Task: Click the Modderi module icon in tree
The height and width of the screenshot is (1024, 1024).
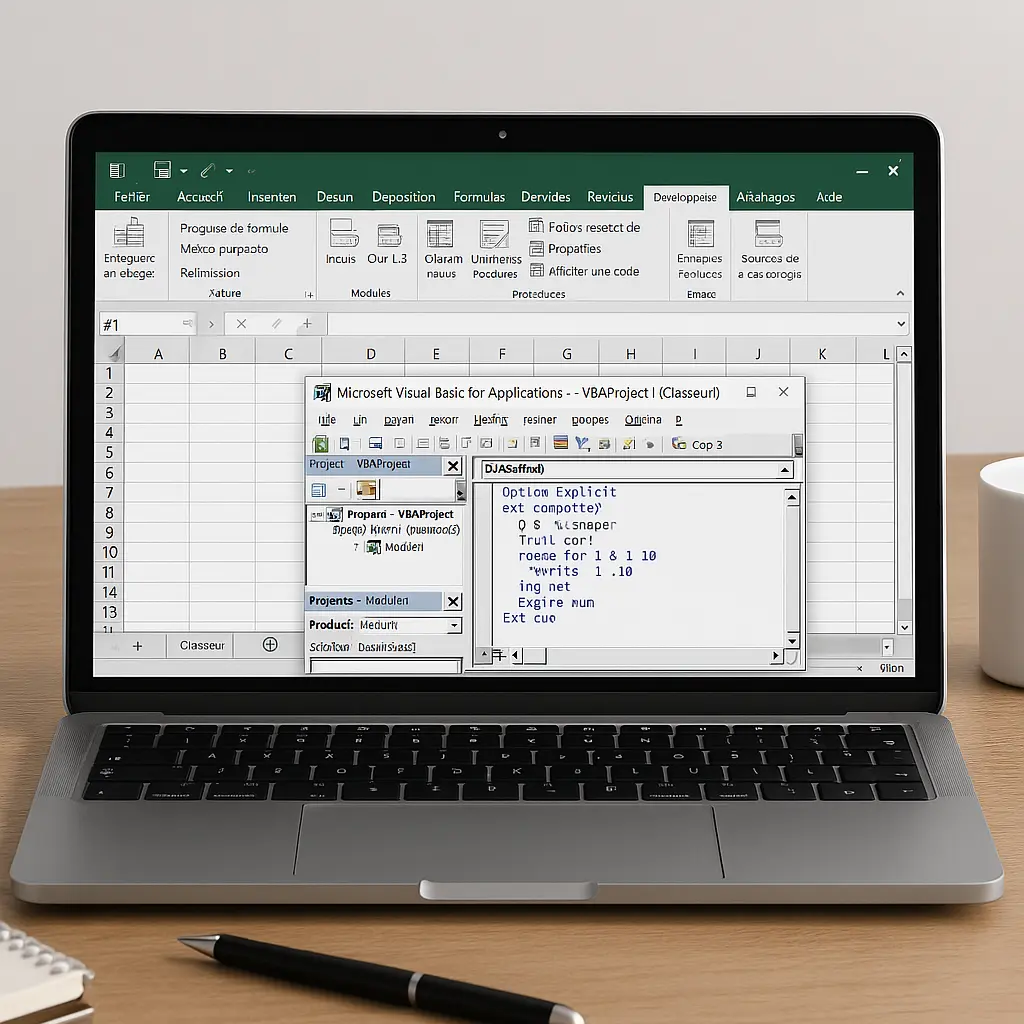Action: pos(374,547)
